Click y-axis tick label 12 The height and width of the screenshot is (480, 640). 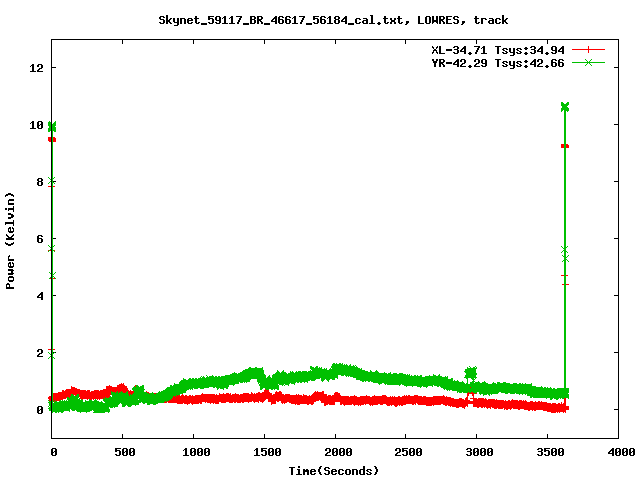pyautogui.click(x=36, y=68)
